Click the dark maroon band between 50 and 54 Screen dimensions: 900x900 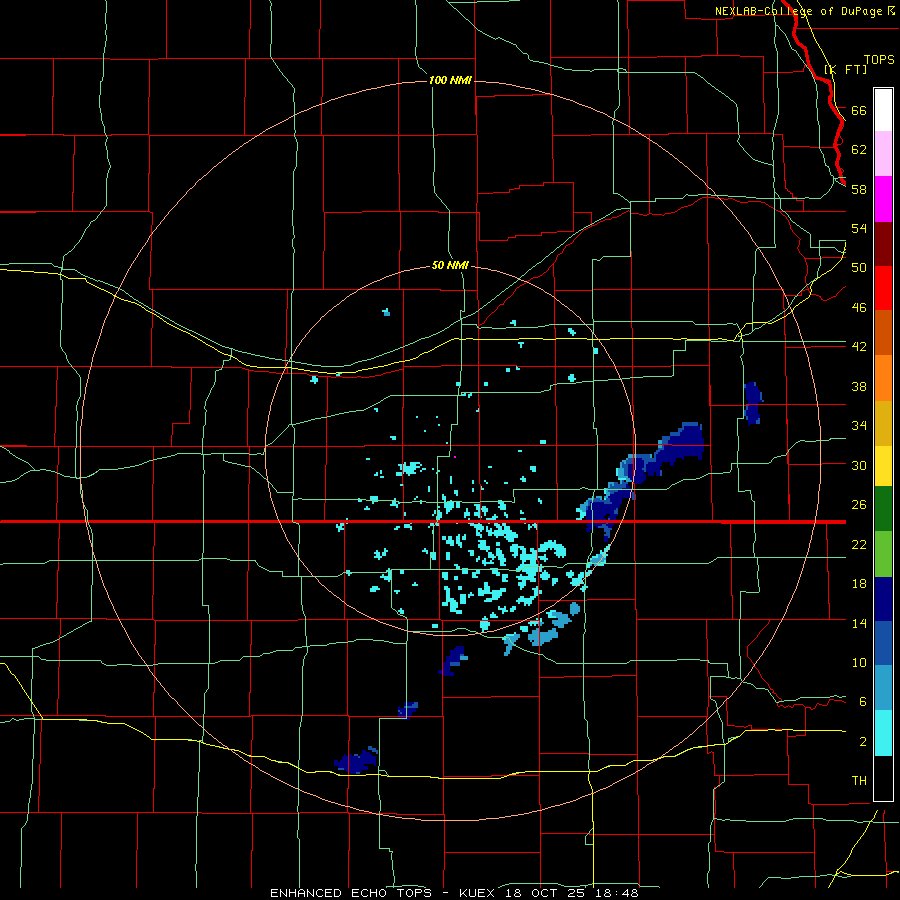[x=883, y=243]
